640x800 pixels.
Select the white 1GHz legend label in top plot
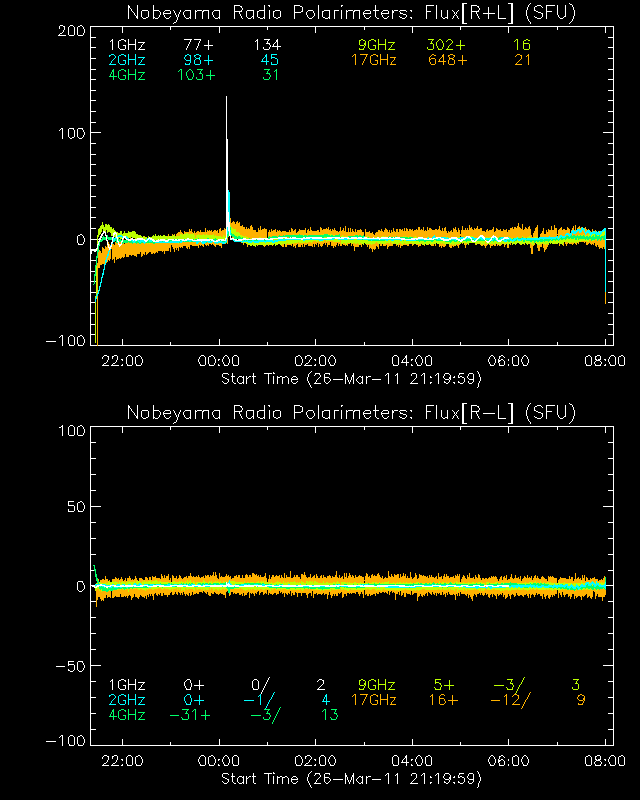pos(127,46)
